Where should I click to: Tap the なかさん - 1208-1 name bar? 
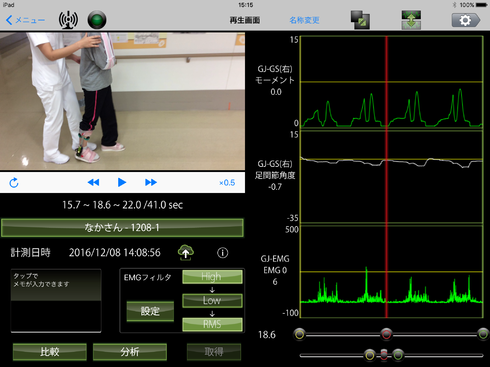(x=122, y=228)
